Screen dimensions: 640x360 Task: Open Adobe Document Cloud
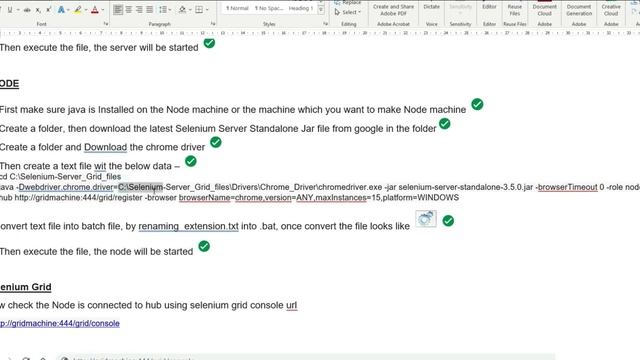point(544,10)
